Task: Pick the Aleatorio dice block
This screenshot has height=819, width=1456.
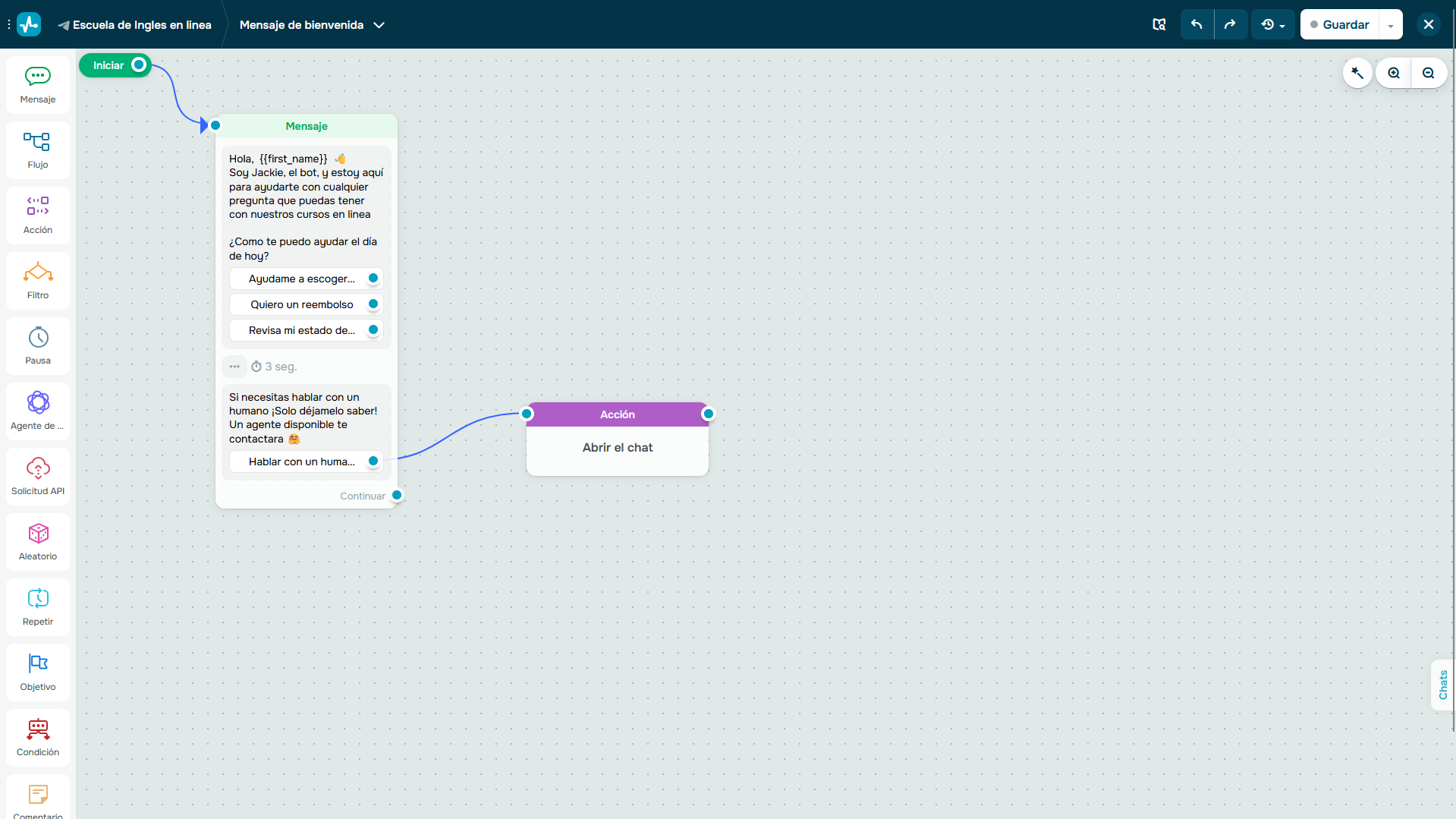Action: point(38,542)
